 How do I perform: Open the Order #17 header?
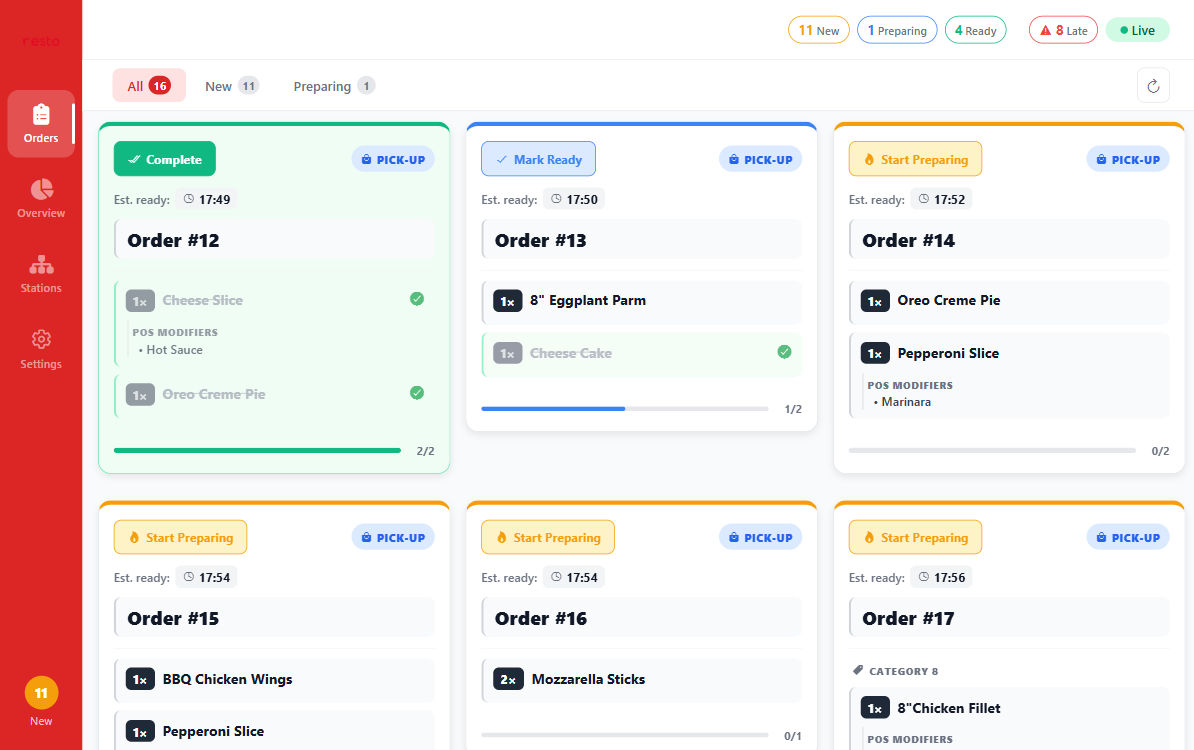(1009, 618)
